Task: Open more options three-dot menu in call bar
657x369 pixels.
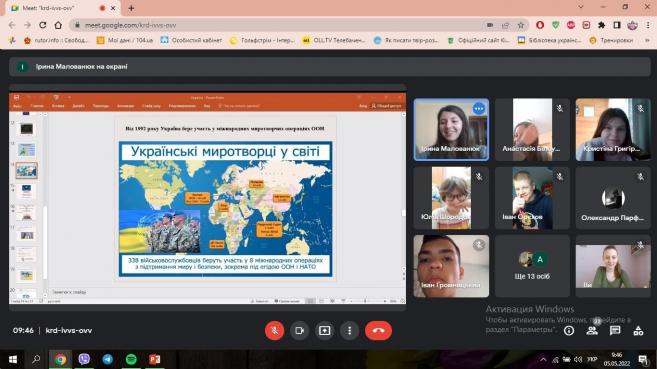Action: [349, 330]
